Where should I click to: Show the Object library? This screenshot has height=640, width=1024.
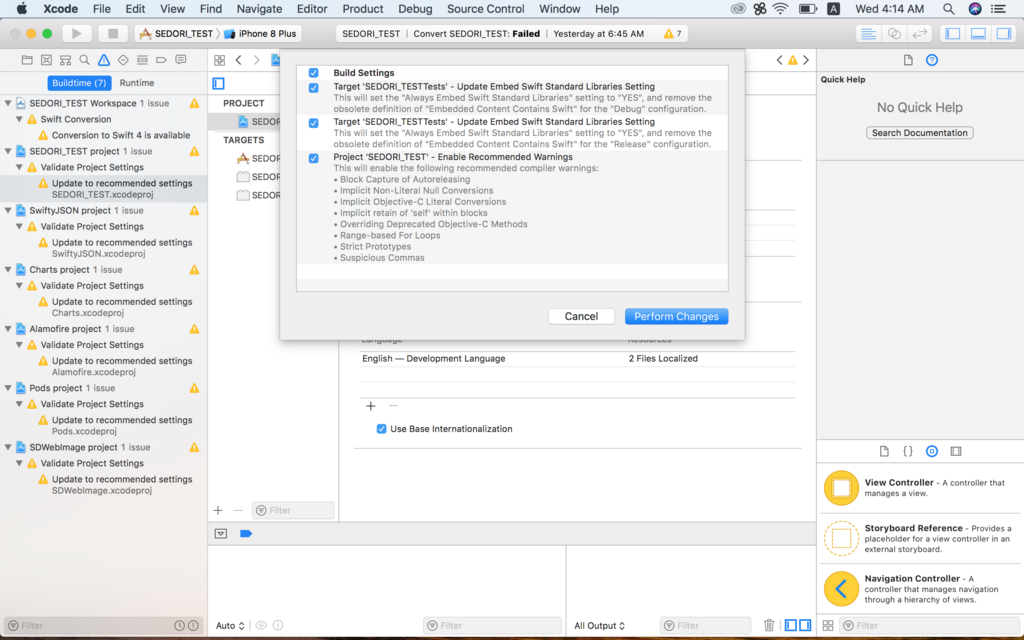coord(932,451)
